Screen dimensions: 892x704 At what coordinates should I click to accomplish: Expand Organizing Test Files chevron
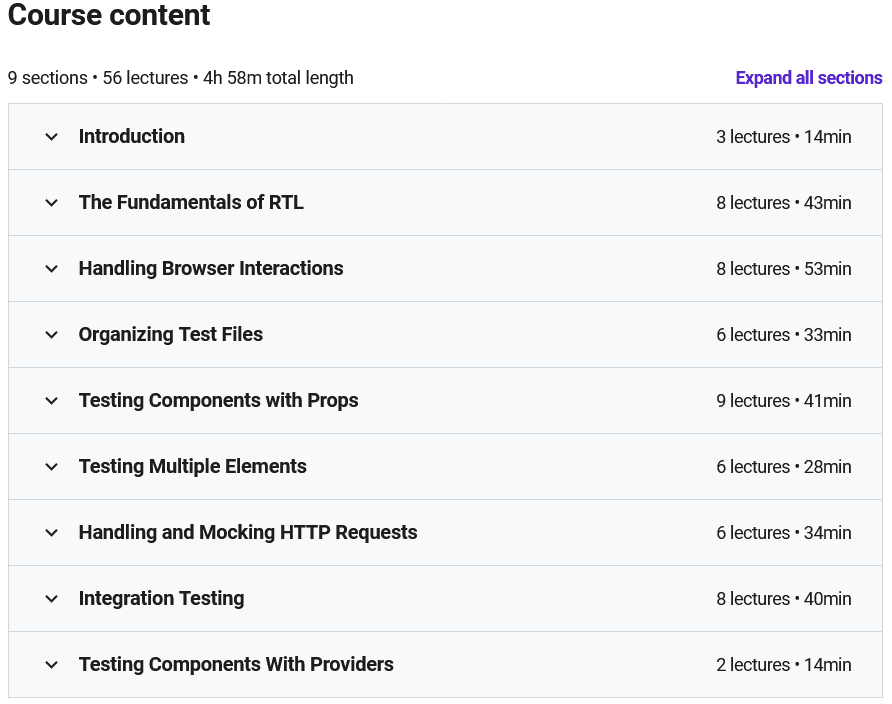click(x=51, y=335)
